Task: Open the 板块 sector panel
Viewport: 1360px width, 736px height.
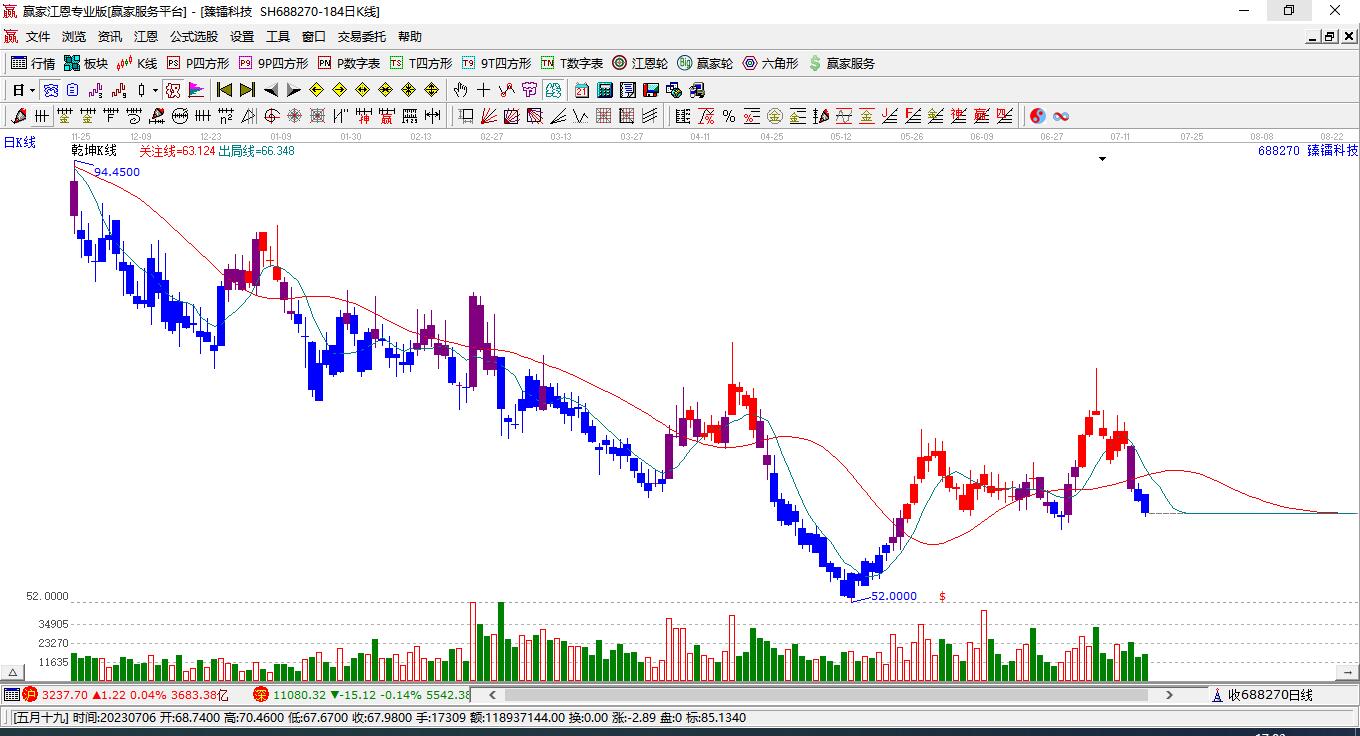Action: 85,63
